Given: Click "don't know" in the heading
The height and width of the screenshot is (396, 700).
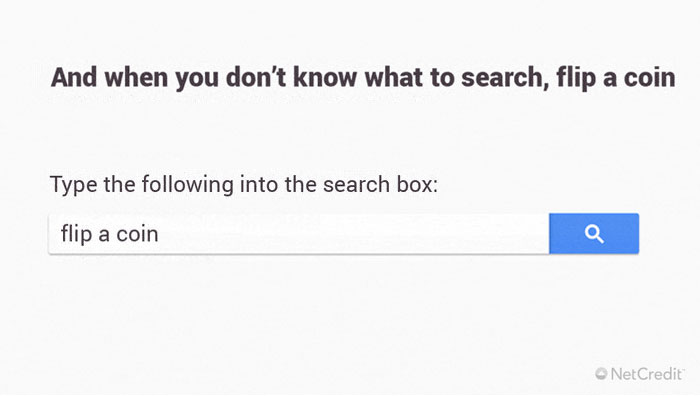Looking at the screenshot, I should [x=292, y=77].
